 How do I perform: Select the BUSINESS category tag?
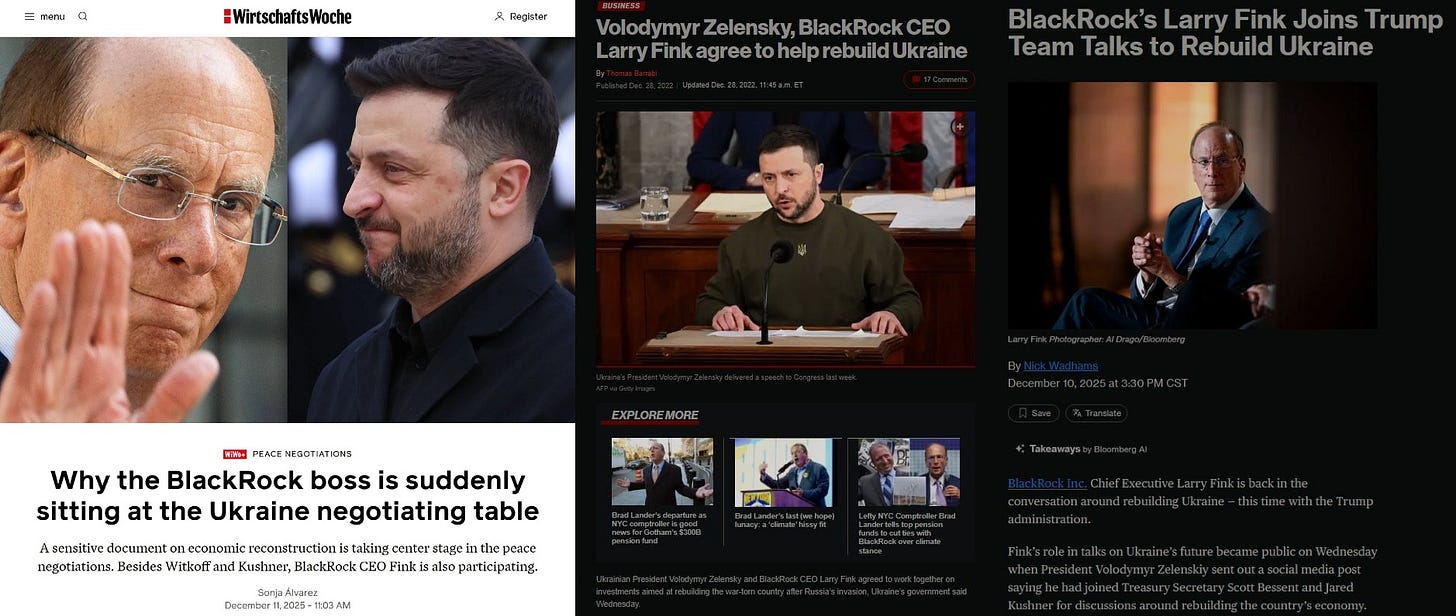622,6
